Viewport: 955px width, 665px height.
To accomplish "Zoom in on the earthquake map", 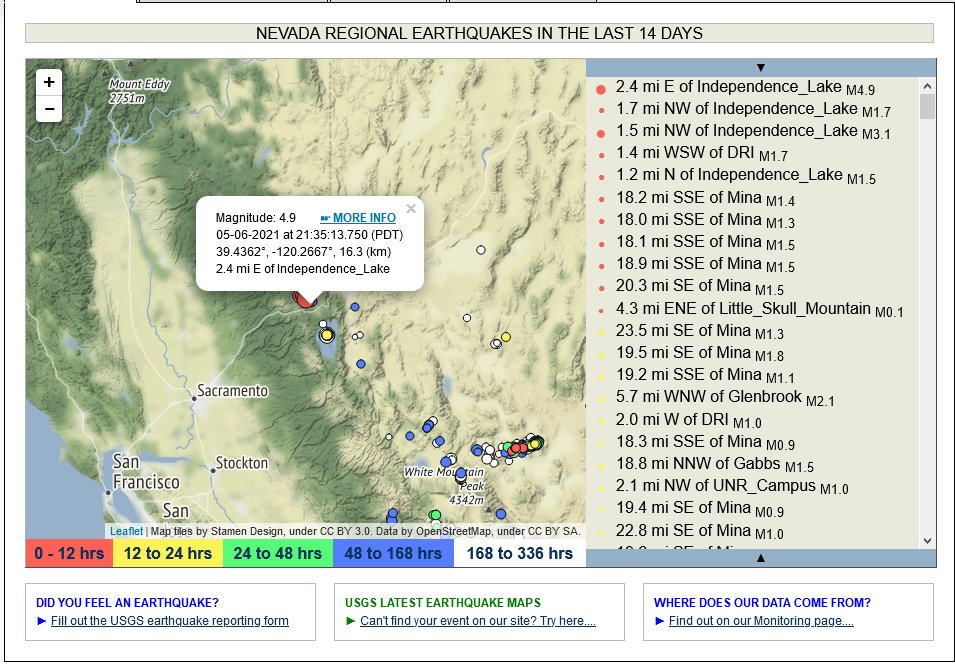I will coord(49,82).
